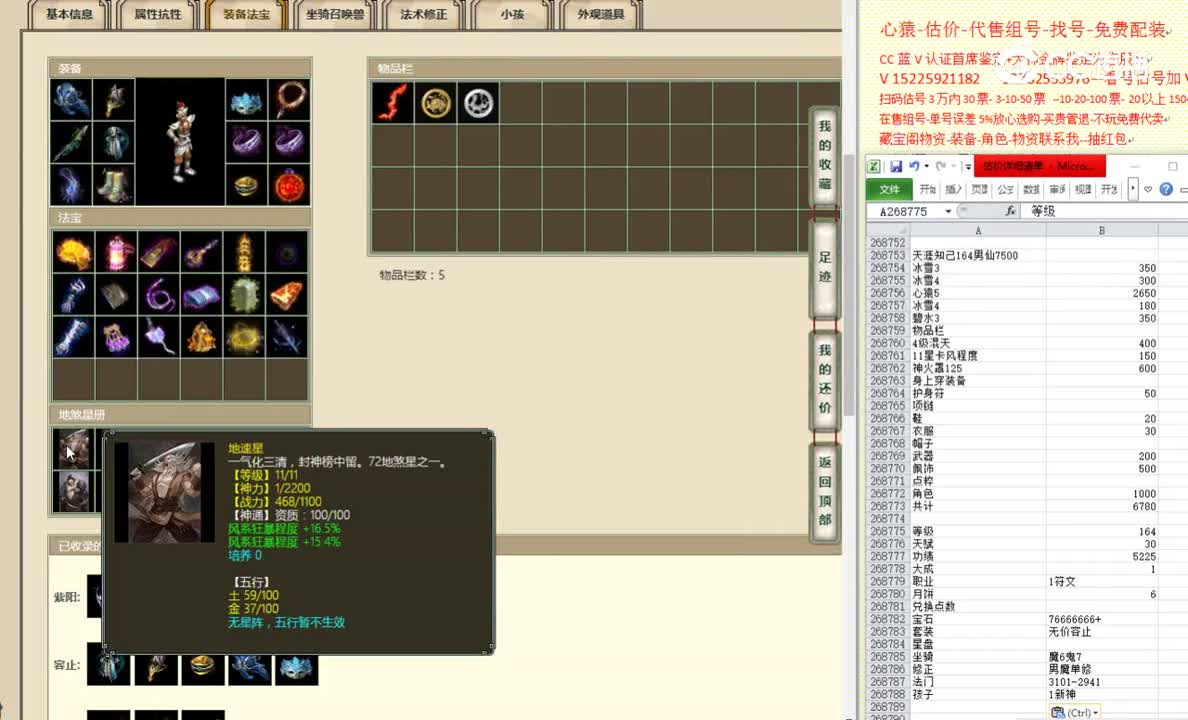The width and height of the screenshot is (1188, 720).
Task: Select the pink lantern treasure in 法宝 grid
Action: pyautogui.click(x=116, y=252)
